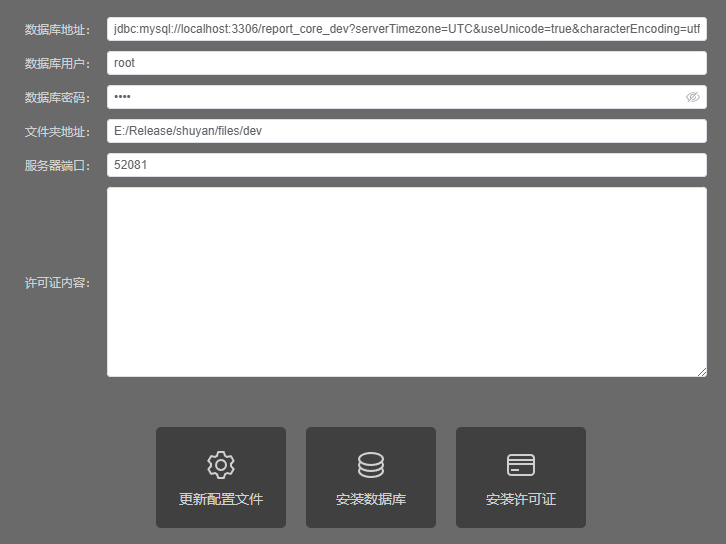Click the 安装许可证 button label
The height and width of the screenshot is (544, 726).
point(521,499)
